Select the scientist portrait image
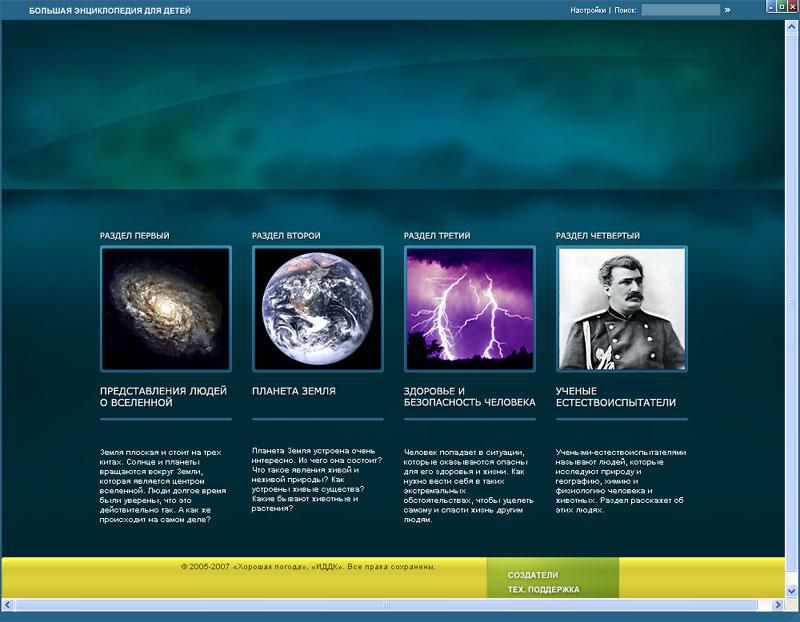 621,308
